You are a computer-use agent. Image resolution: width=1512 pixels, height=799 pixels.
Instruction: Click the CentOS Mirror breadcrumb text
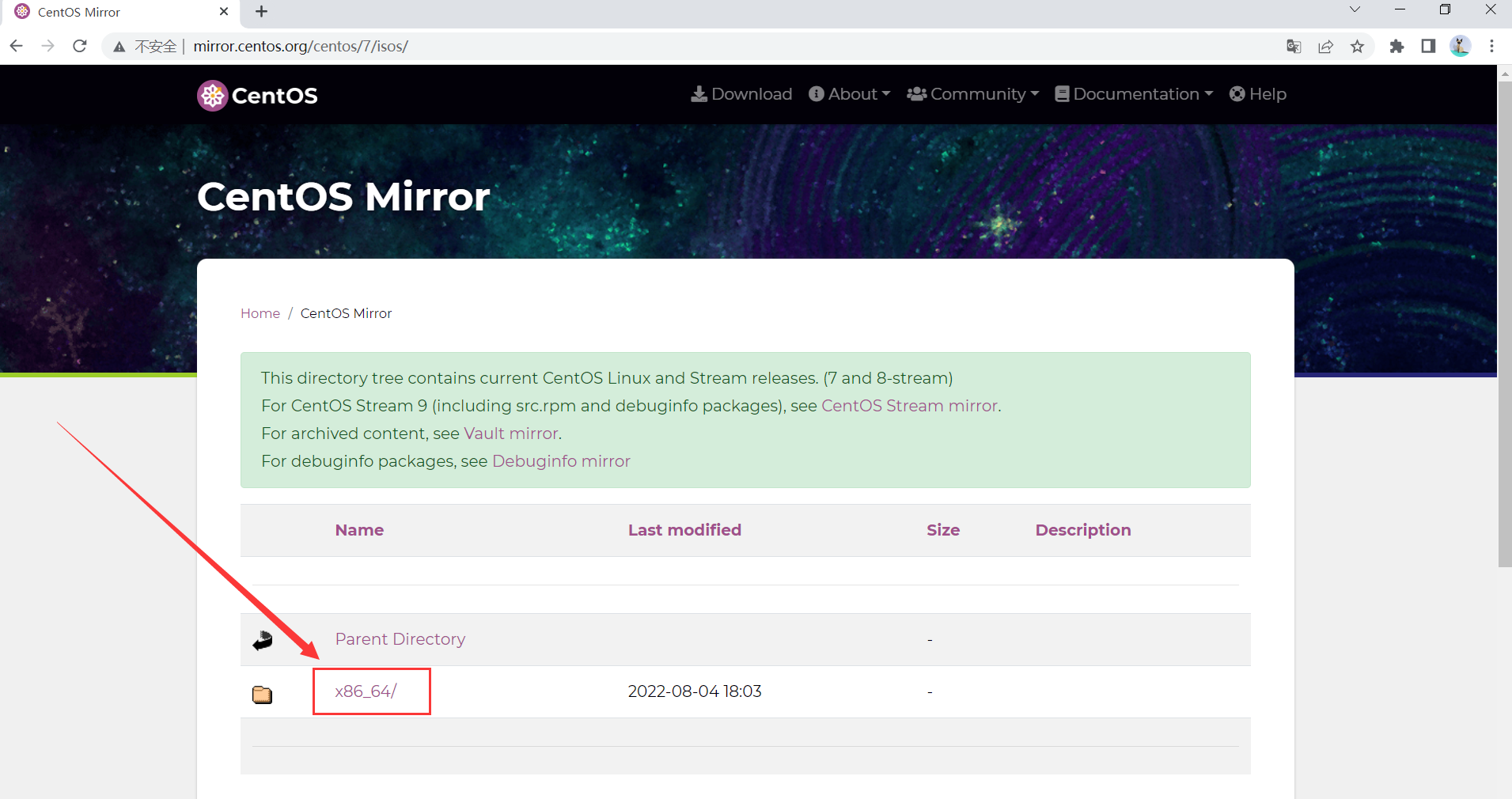pos(346,313)
